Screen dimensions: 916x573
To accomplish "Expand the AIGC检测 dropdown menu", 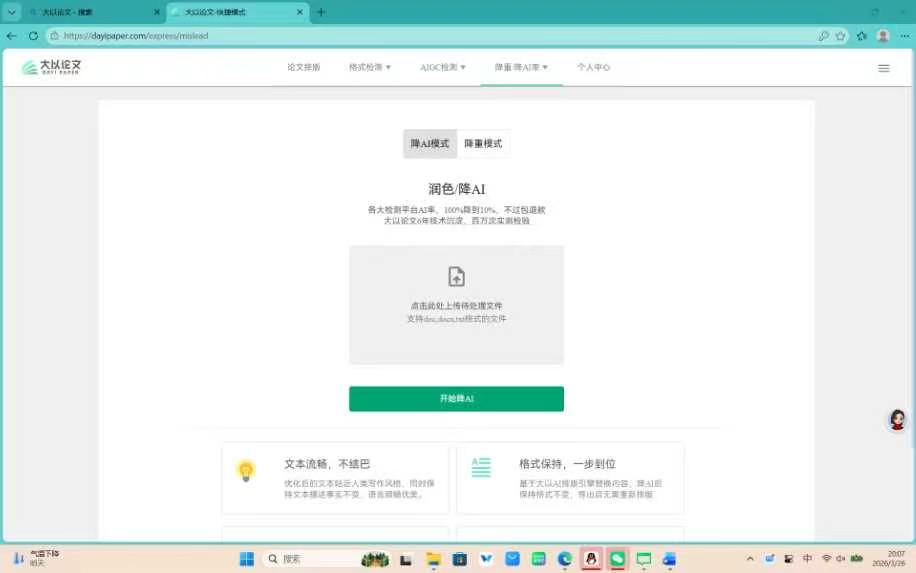I will [x=443, y=68].
